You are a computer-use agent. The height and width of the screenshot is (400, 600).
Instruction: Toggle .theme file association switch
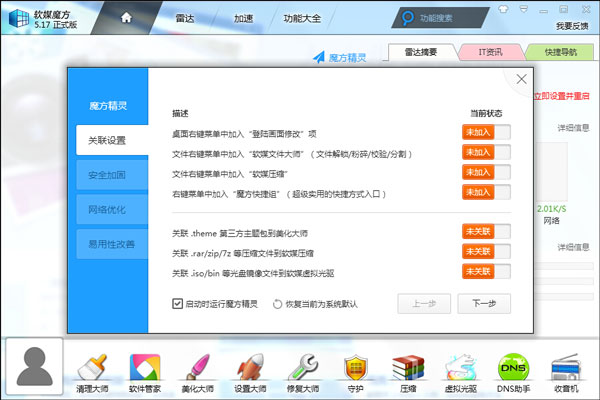486,232
